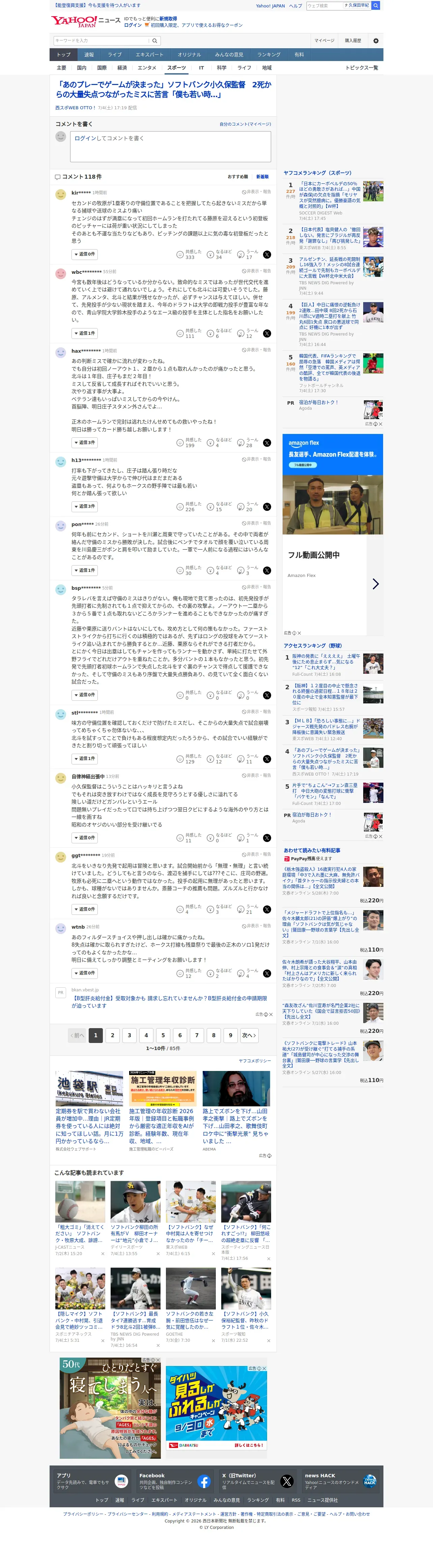Image resolution: width=433 pixels, height=1568 pixels.
Task: Click 共感した smiley on wbc******** comment
Action: [180, 333]
